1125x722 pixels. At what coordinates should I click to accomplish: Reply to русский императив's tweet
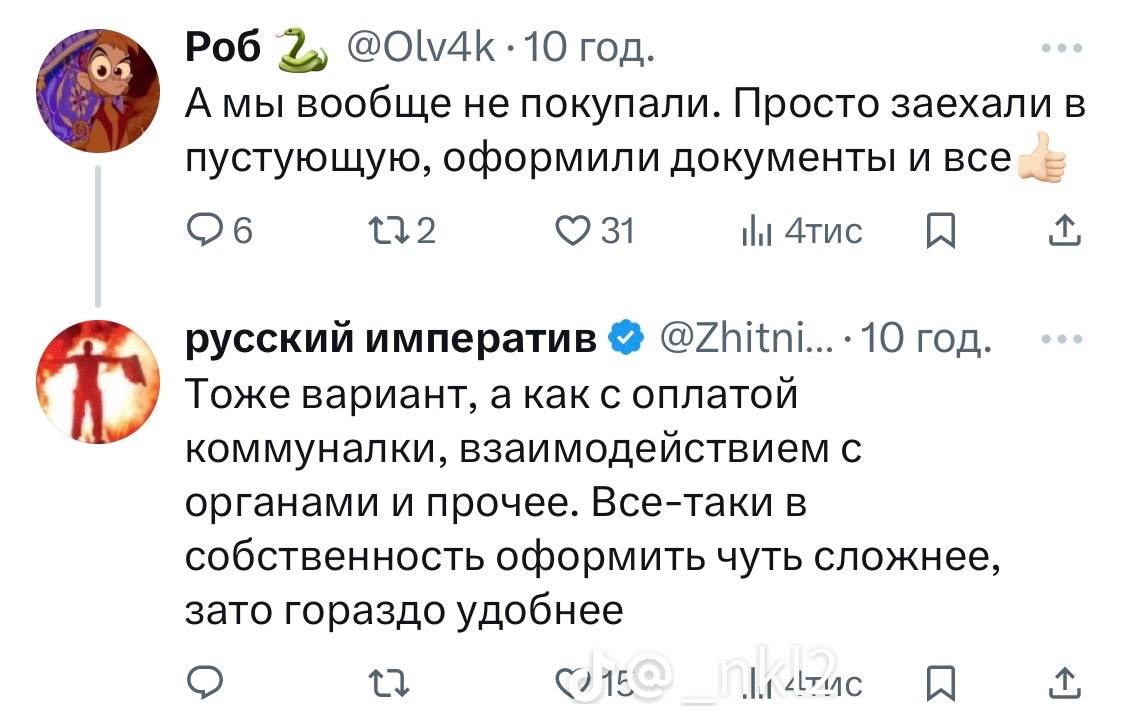205,682
